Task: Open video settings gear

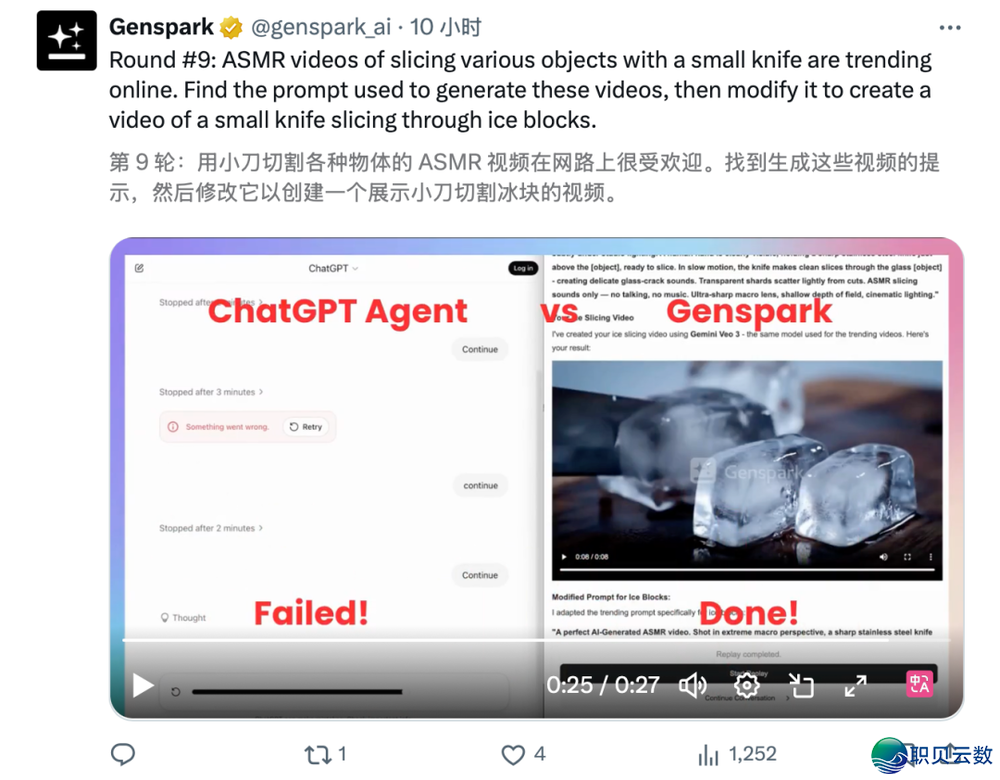Action: pos(746,686)
